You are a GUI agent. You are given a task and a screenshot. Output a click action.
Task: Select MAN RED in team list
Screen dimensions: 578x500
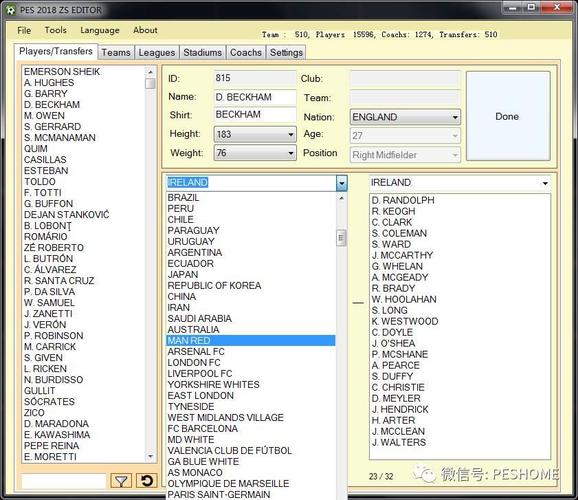[251, 341]
